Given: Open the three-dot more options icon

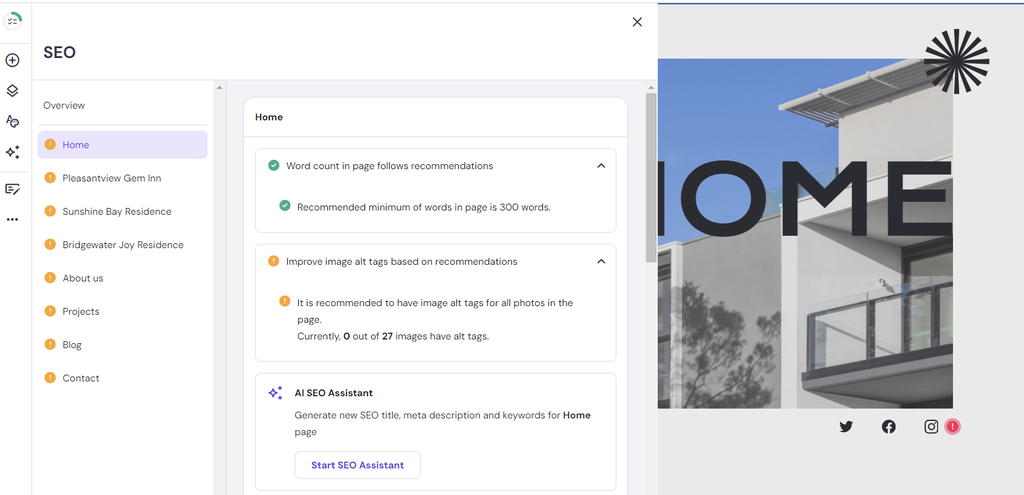Looking at the screenshot, I should (x=12, y=219).
